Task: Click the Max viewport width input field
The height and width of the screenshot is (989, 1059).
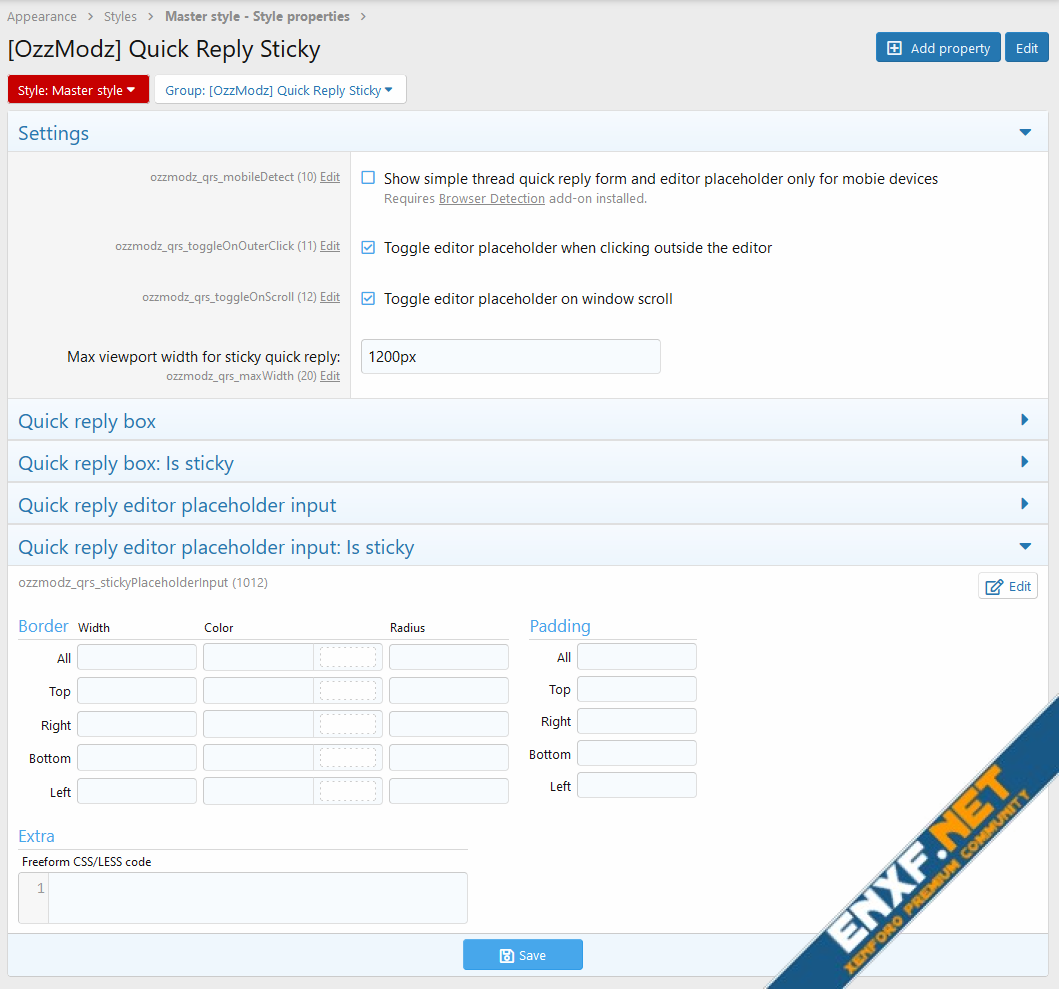Action: click(x=510, y=356)
